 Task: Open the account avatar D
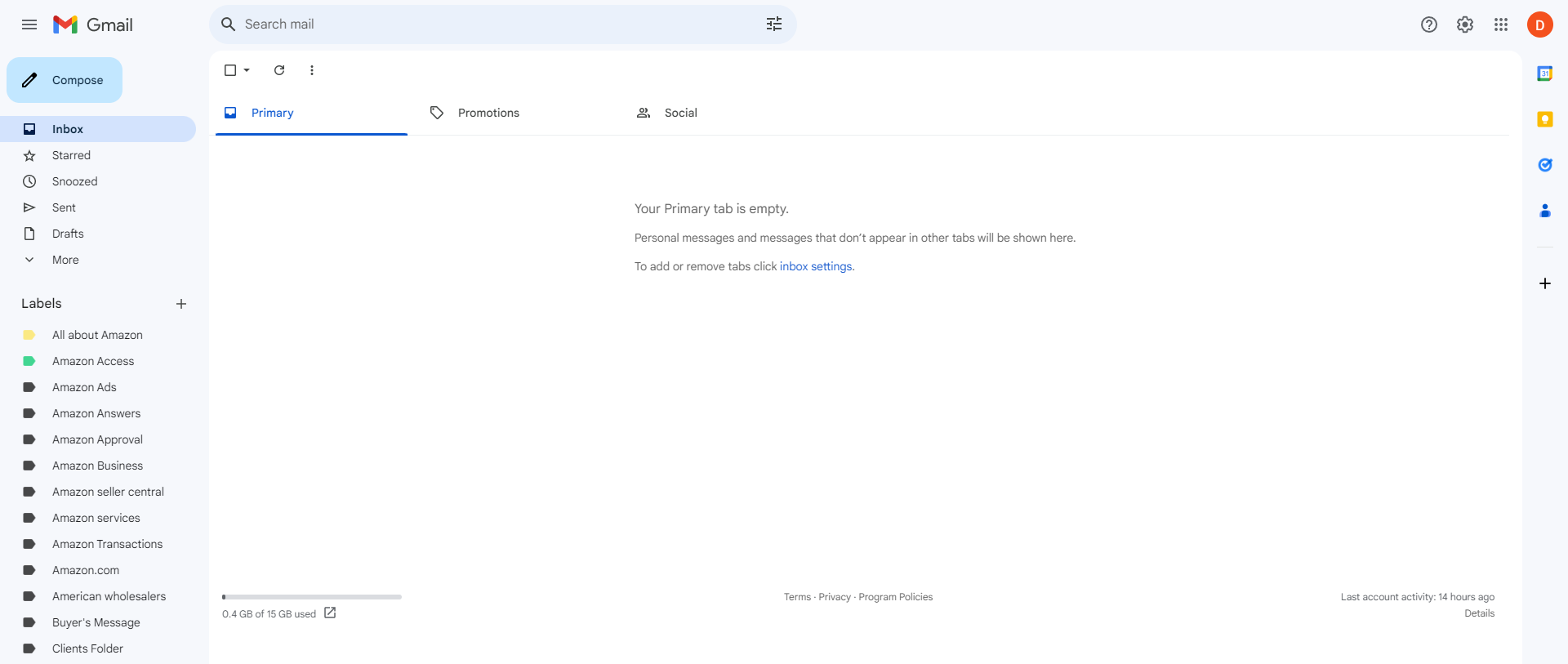1540,25
